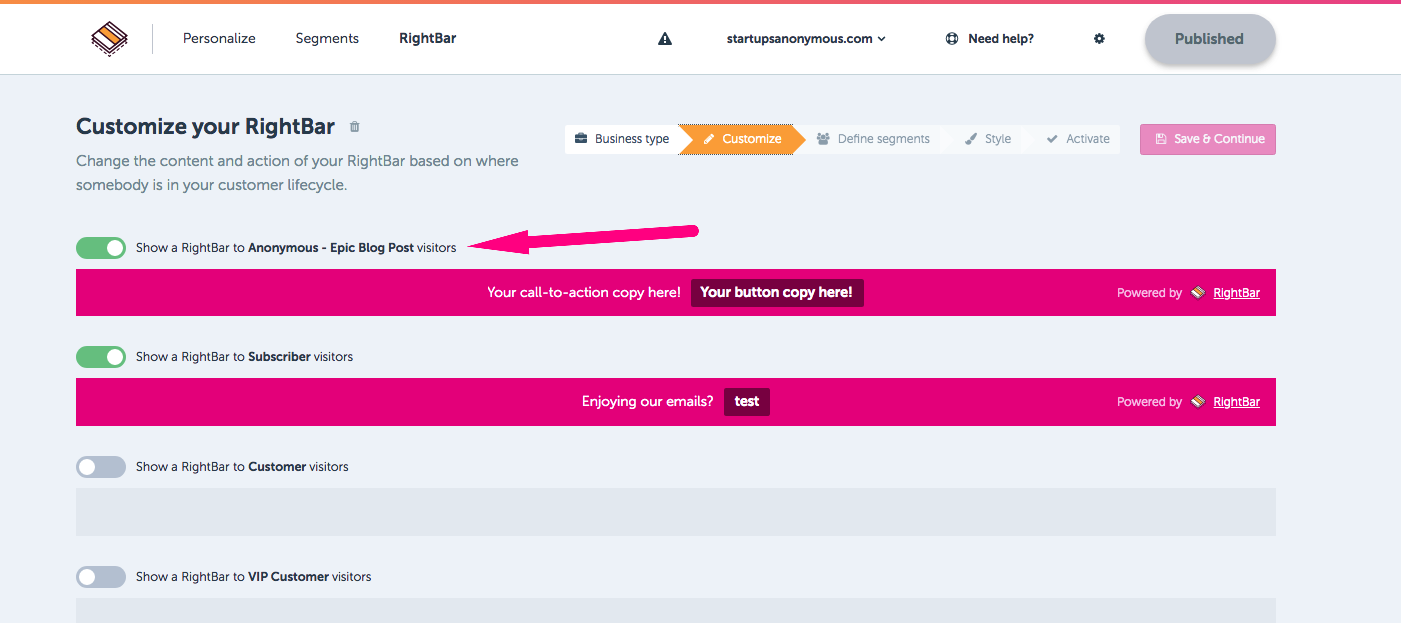
Task: Jump to the Define segments step
Action: [x=873, y=139]
